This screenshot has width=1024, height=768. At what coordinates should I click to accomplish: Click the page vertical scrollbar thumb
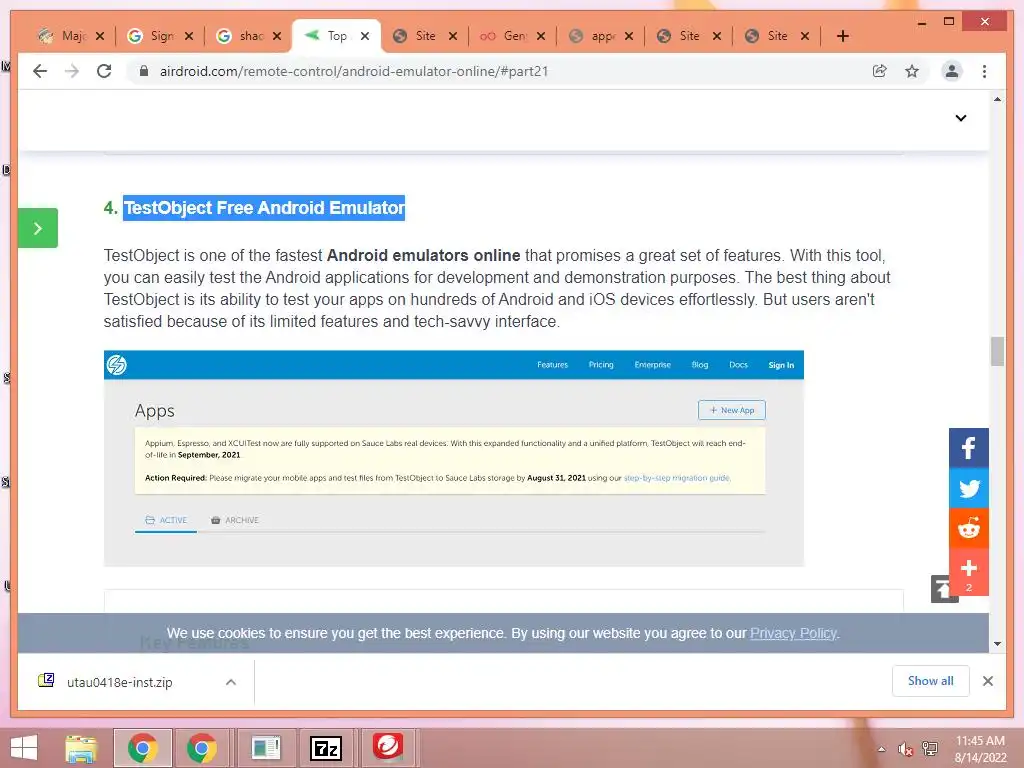997,351
